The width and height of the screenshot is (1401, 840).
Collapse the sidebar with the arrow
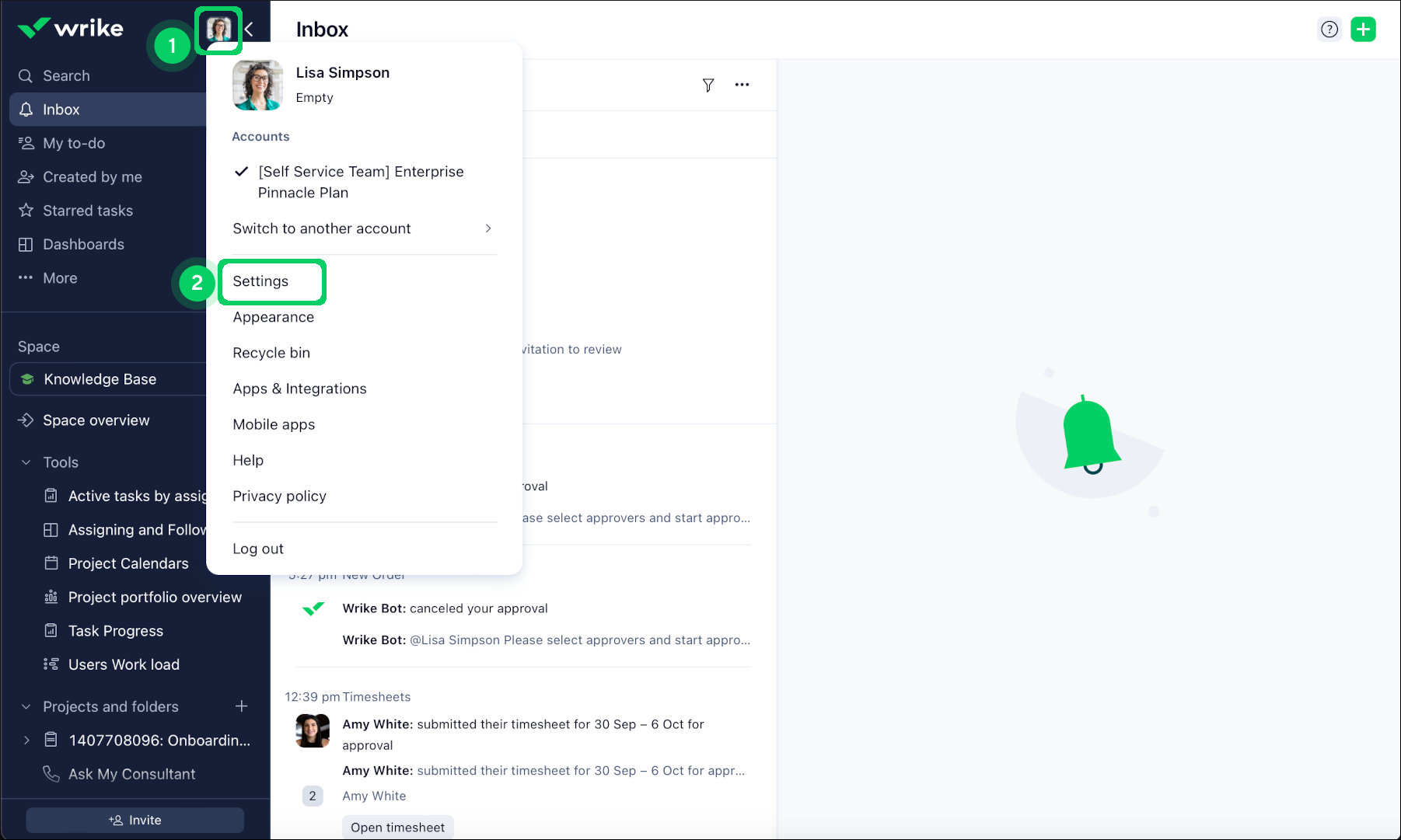coord(250,30)
